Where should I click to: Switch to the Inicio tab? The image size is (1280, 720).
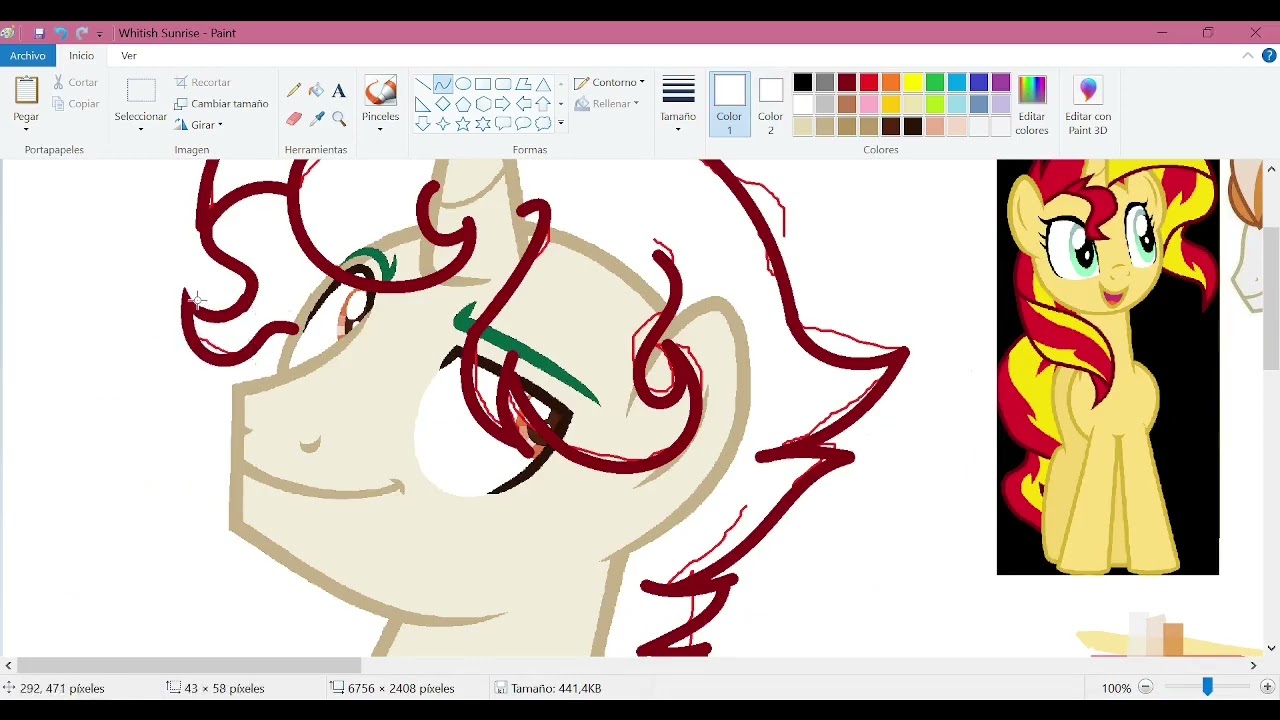82,56
